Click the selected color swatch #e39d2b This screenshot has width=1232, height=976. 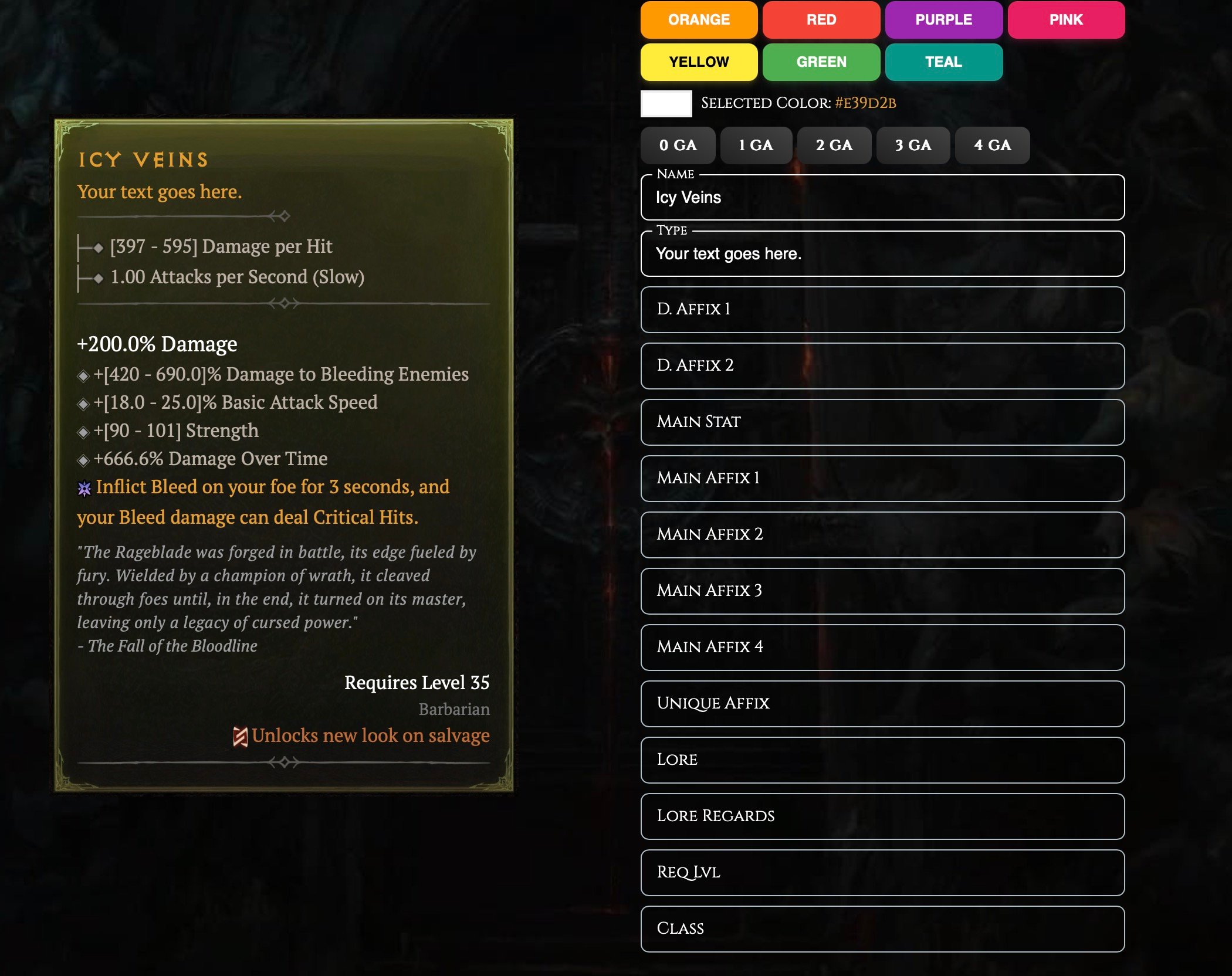pos(664,104)
